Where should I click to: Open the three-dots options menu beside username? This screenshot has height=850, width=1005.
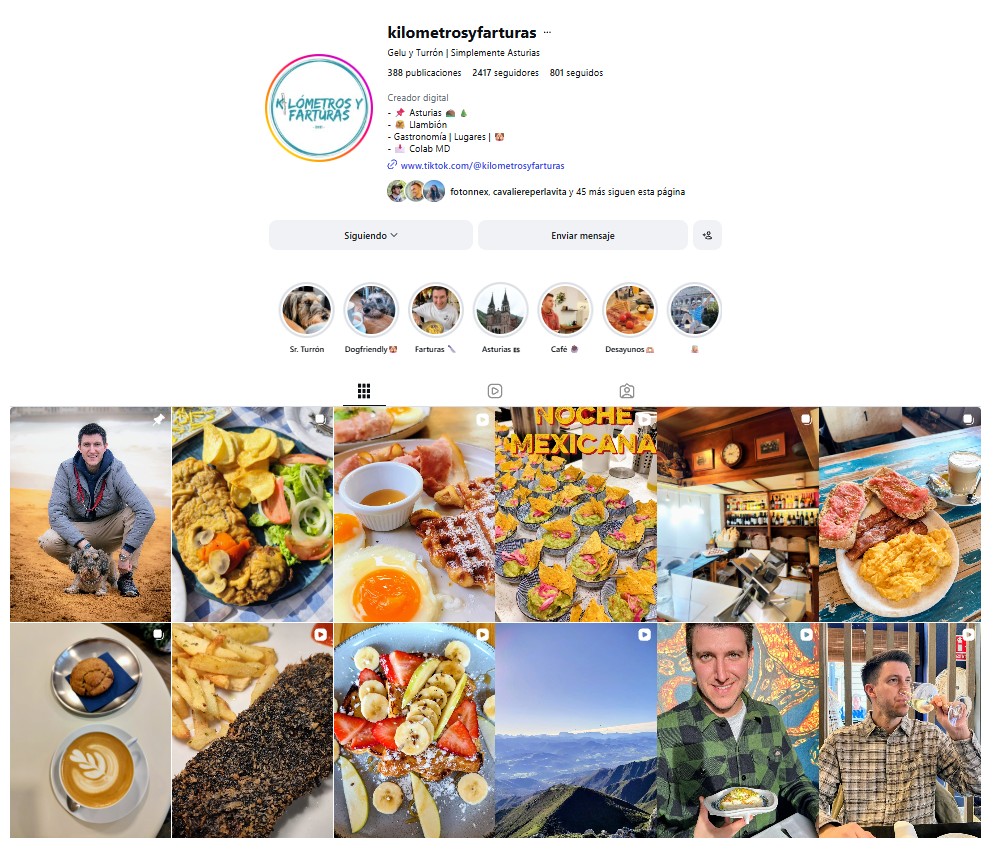[547, 32]
